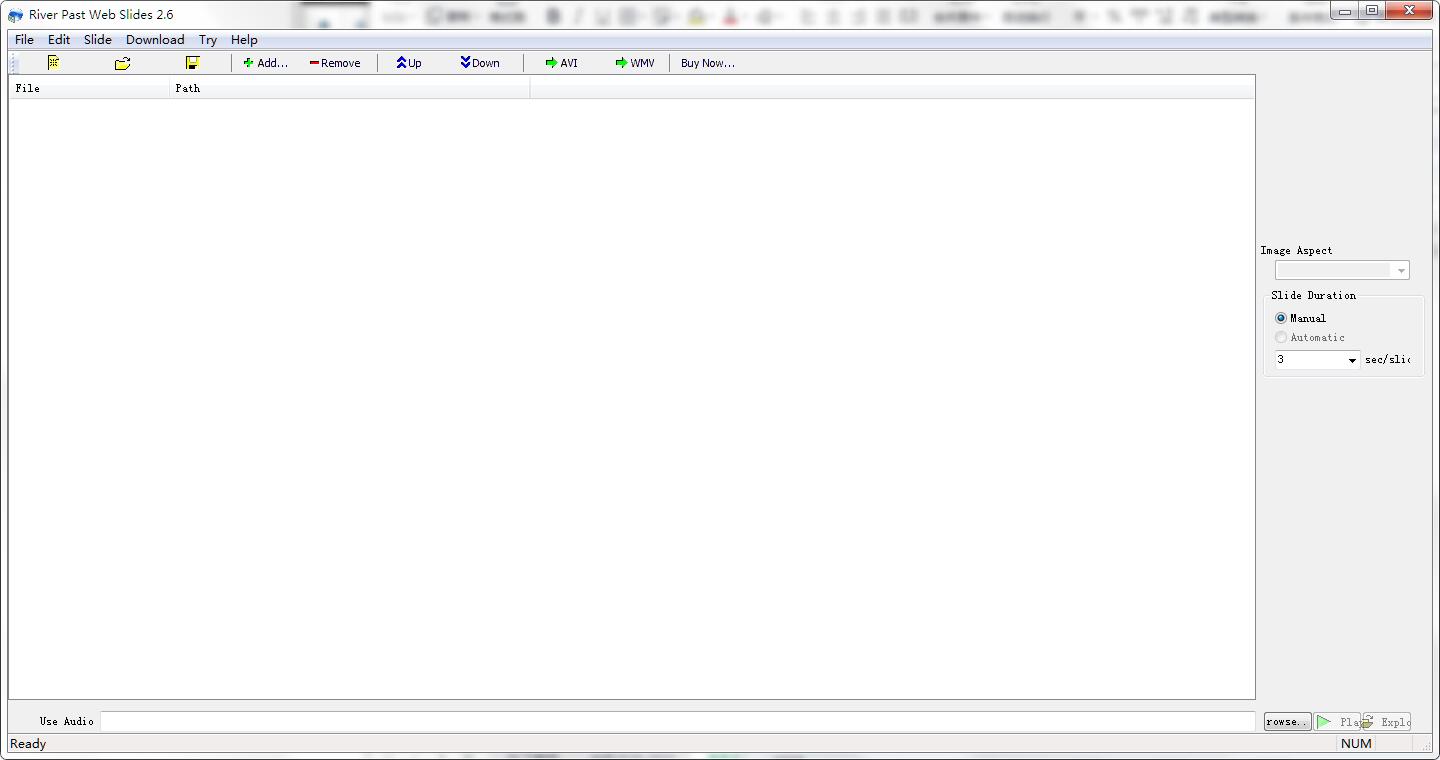Click the Remove toolbar button

pos(334,63)
